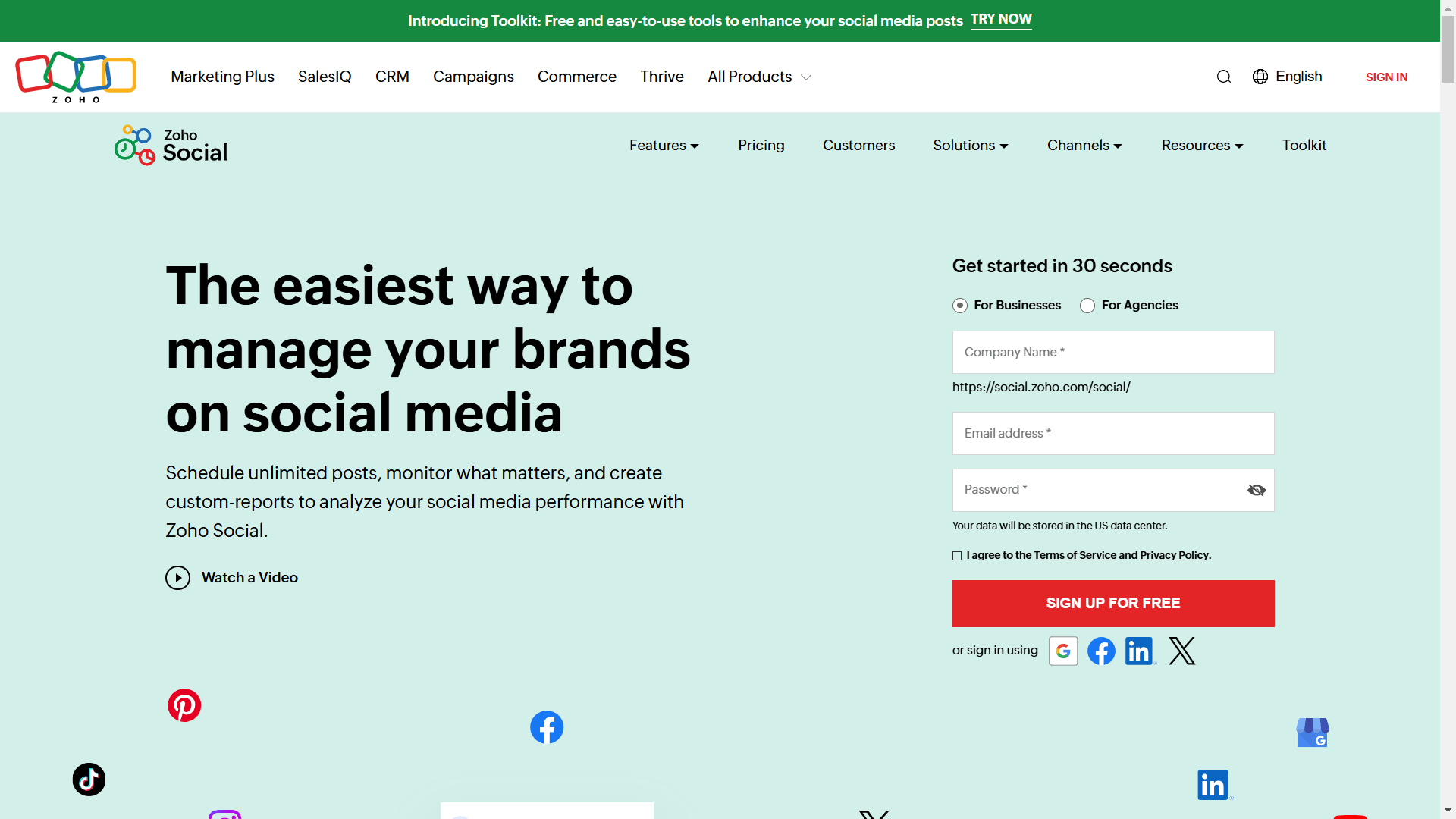This screenshot has width=1456, height=819.
Task: Open the Channels dropdown menu
Action: [1084, 145]
